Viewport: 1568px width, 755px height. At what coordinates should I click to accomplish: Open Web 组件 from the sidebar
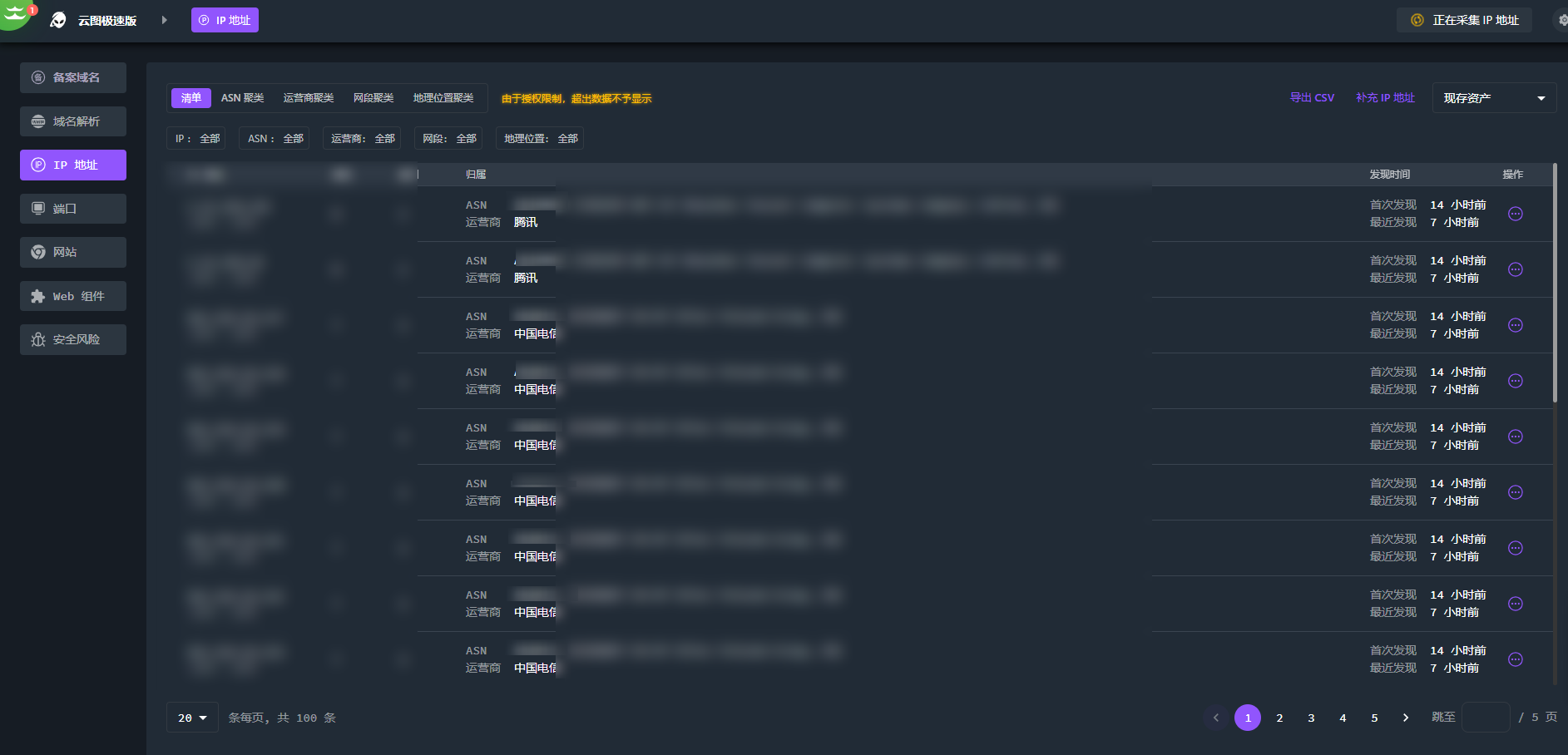[73, 296]
